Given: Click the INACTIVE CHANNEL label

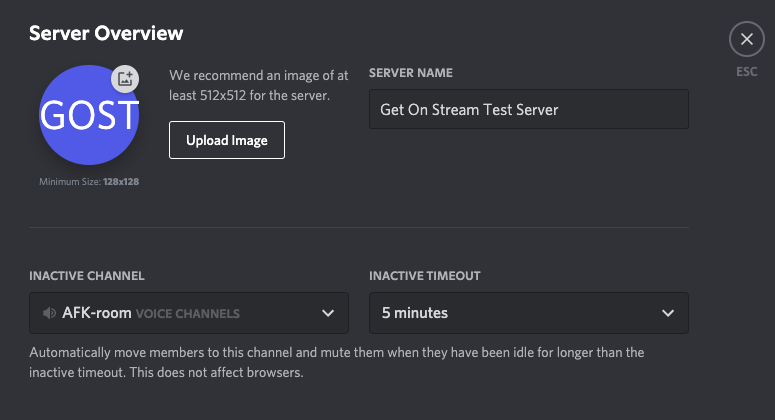Looking at the screenshot, I should point(87,275).
